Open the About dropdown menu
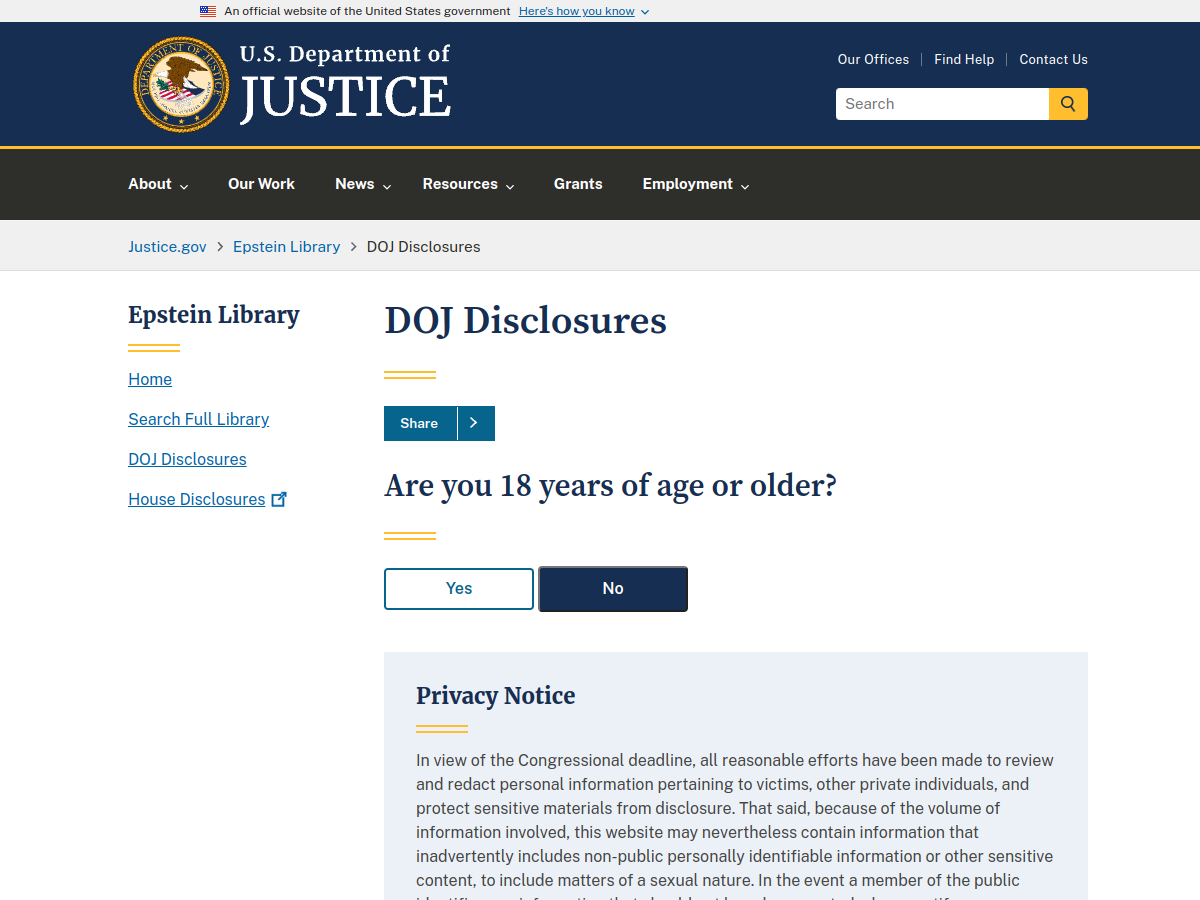The height and width of the screenshot is (900, 1200). tap(158, 184)
